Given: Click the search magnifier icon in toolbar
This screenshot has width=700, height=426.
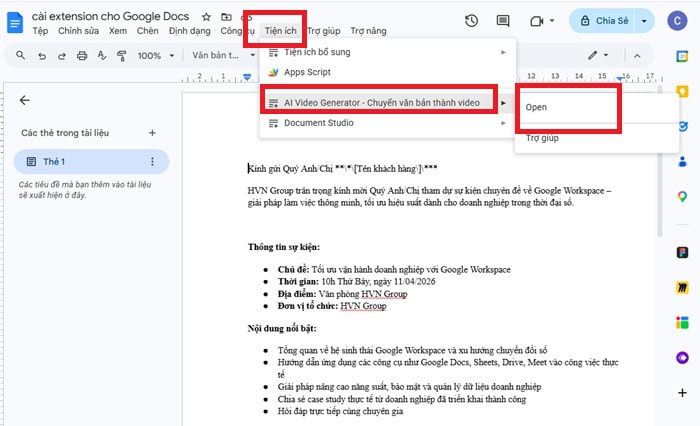Looking at the screenshot, I should 19,56.
